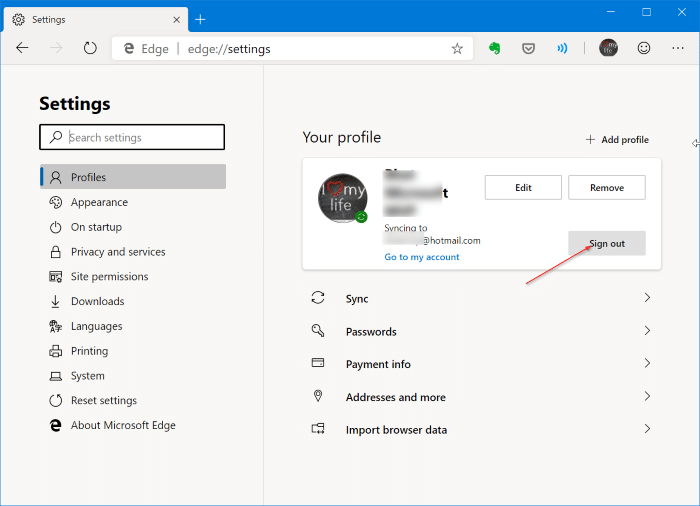Click the blue sound waves extension icon
700x506 pixels.
click(562, 48)
